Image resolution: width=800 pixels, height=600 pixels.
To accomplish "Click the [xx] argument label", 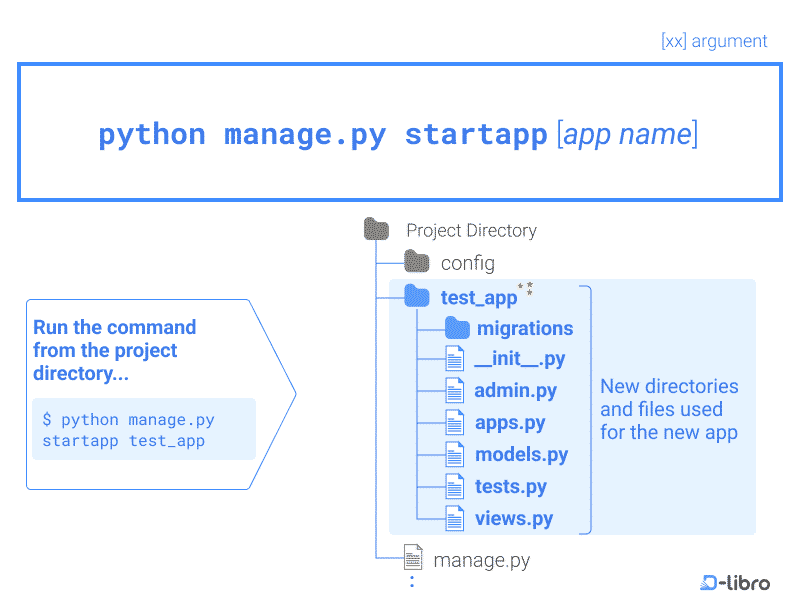I will coord(715,40).
